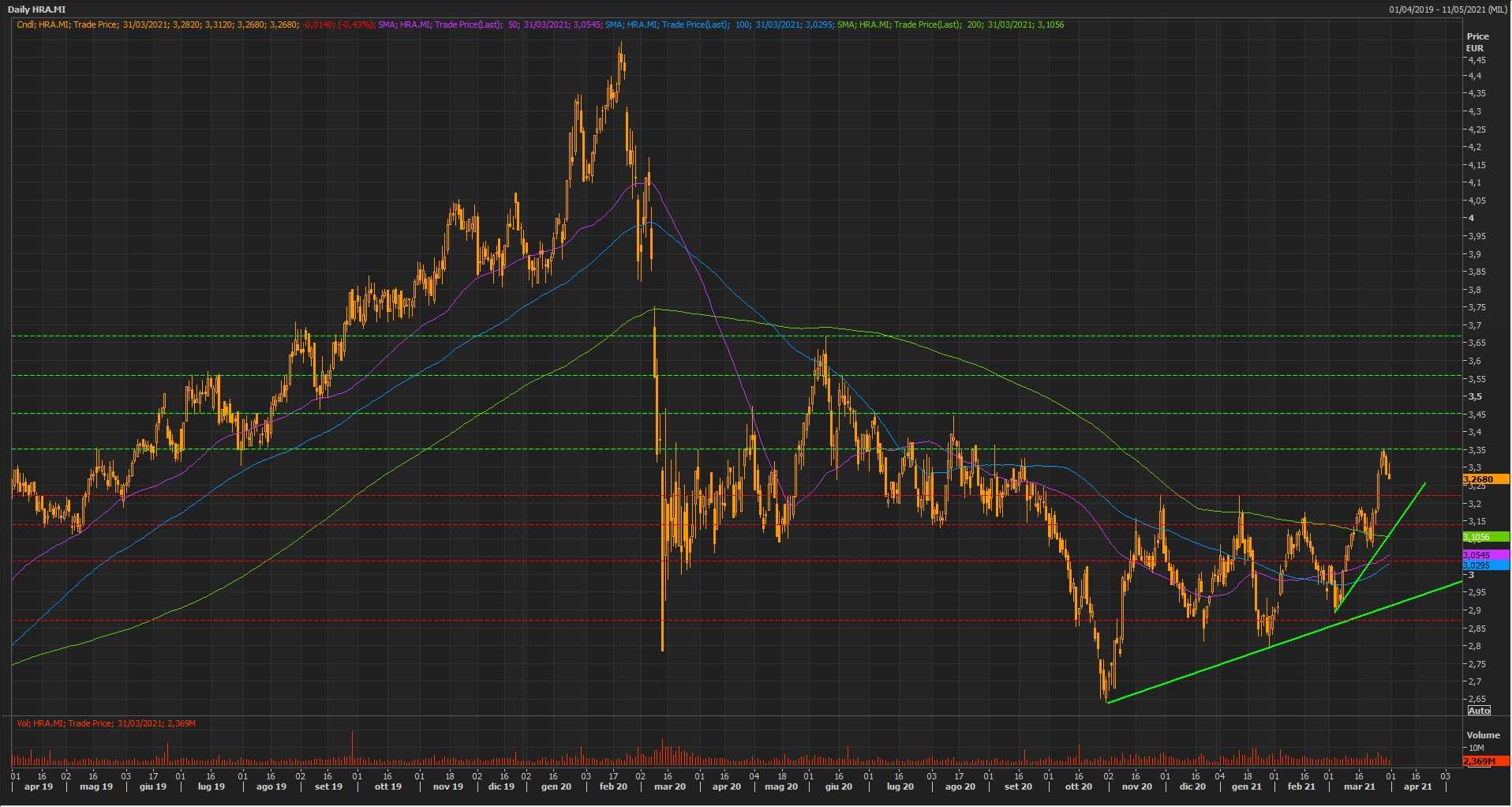Click the apr 19 label on time axis

(x=39, y=786)
